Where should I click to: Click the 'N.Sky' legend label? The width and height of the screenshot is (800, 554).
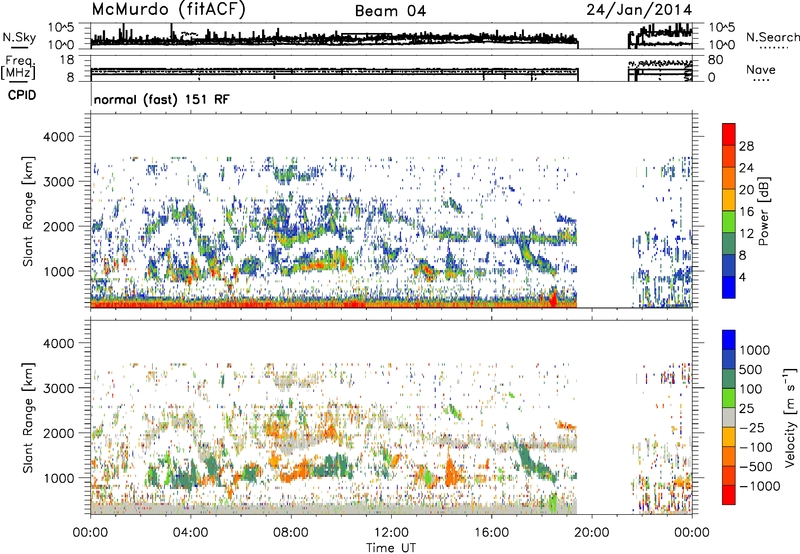(19, 37)
